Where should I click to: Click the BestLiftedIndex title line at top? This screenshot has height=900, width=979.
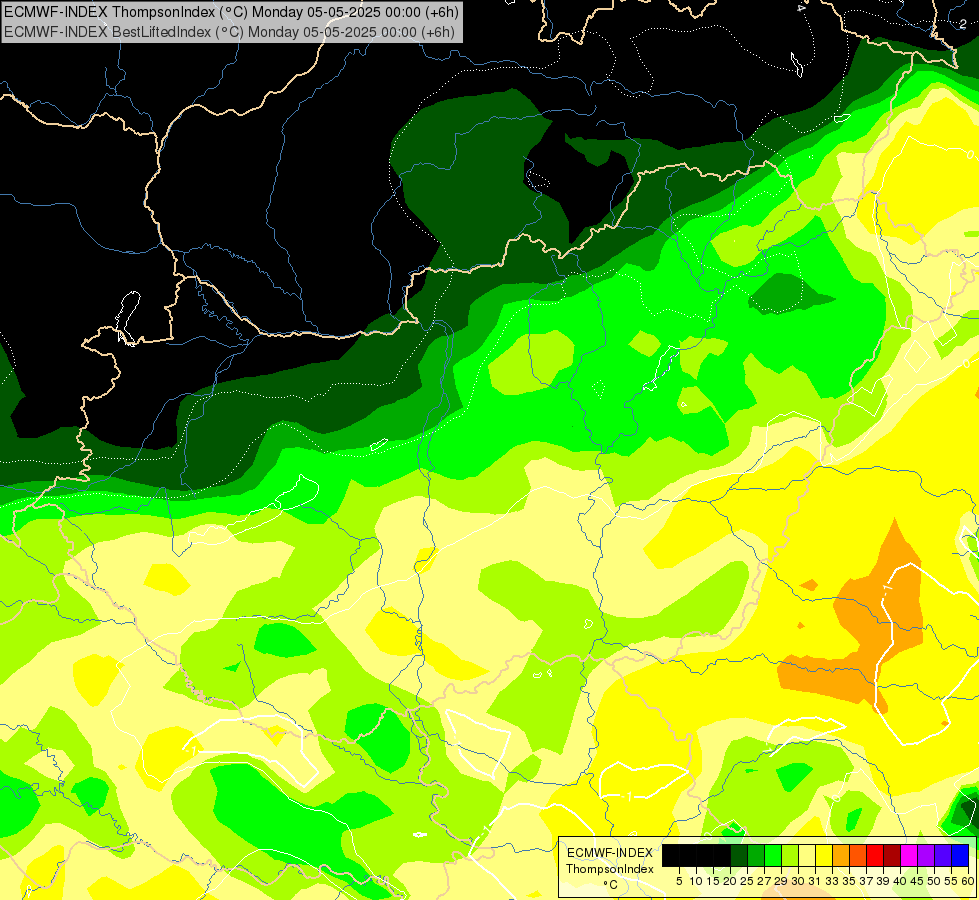229,32
